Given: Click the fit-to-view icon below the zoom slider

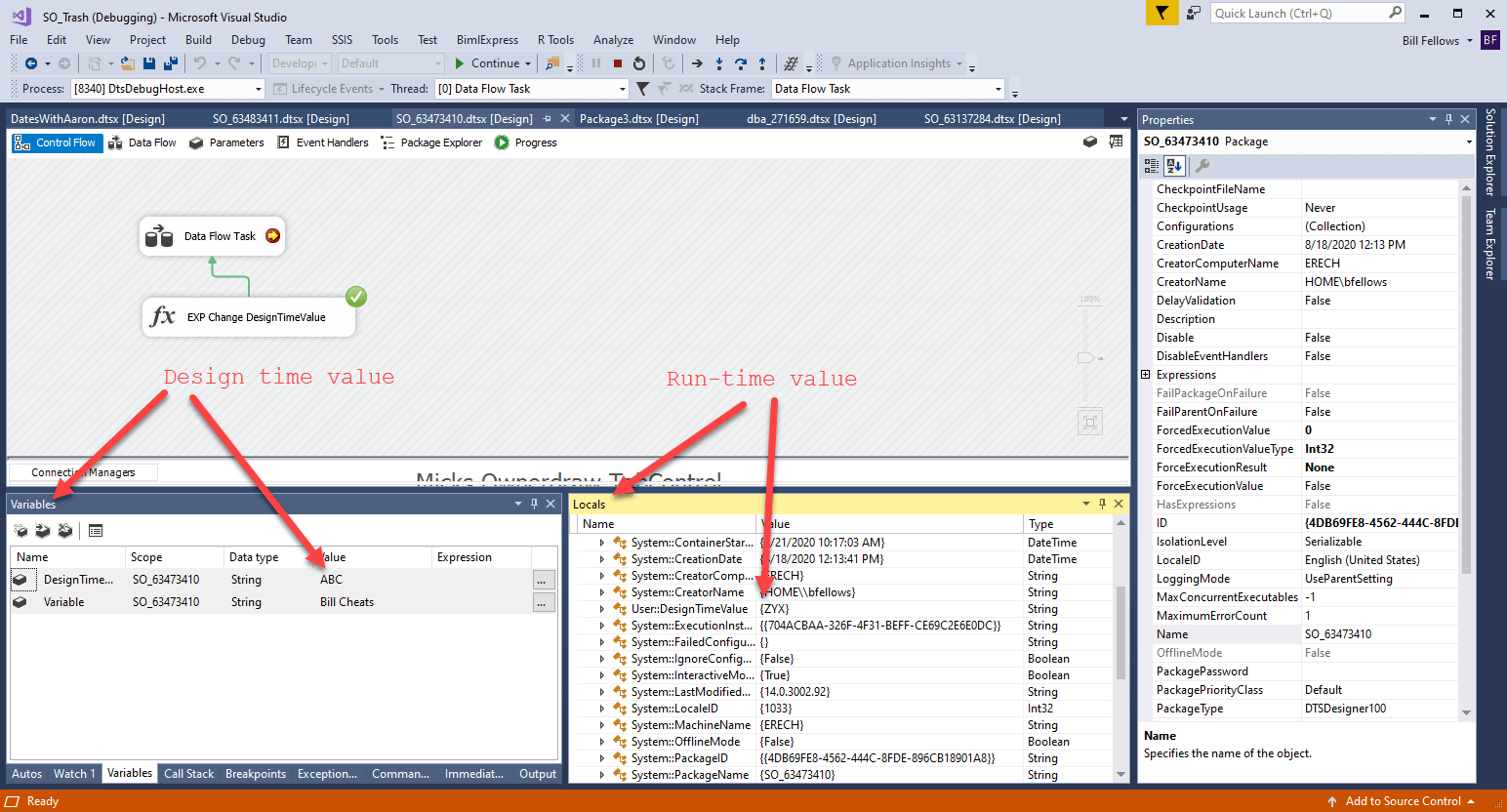Looking at the screenshot, I should pos(1090,423).
